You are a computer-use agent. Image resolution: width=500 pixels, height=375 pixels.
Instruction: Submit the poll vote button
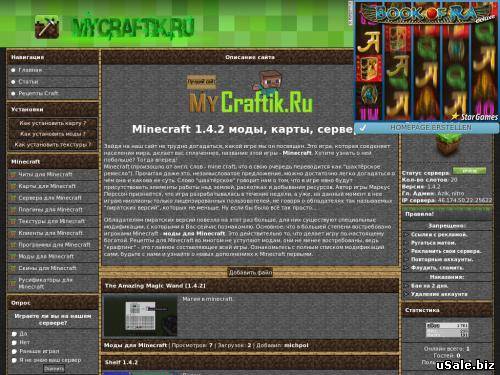tap(54, 369)
